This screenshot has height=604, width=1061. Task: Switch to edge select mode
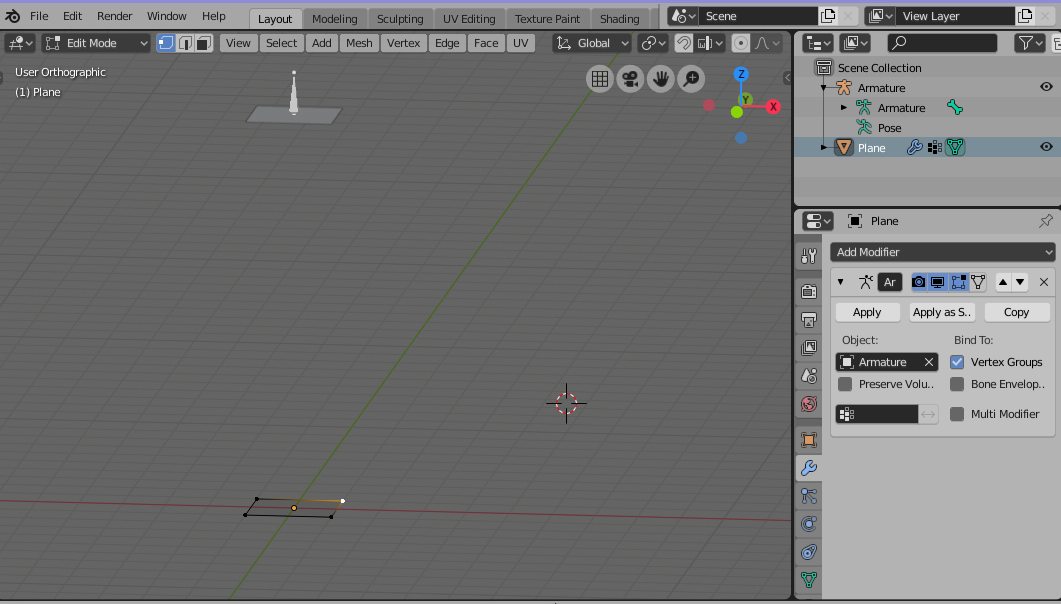click(185, 43)
